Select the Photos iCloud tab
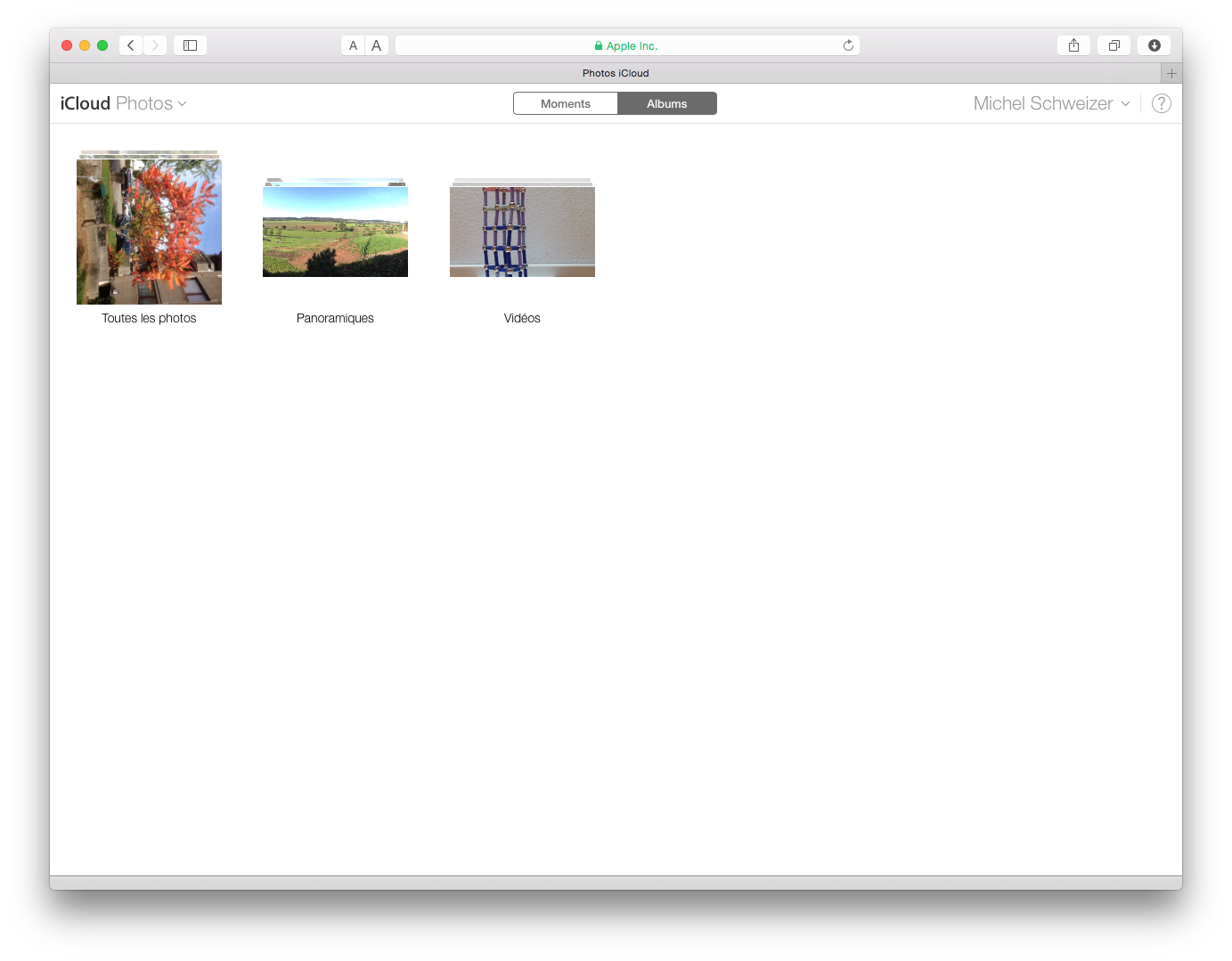The image size is (1232, 961). point(615,73)
